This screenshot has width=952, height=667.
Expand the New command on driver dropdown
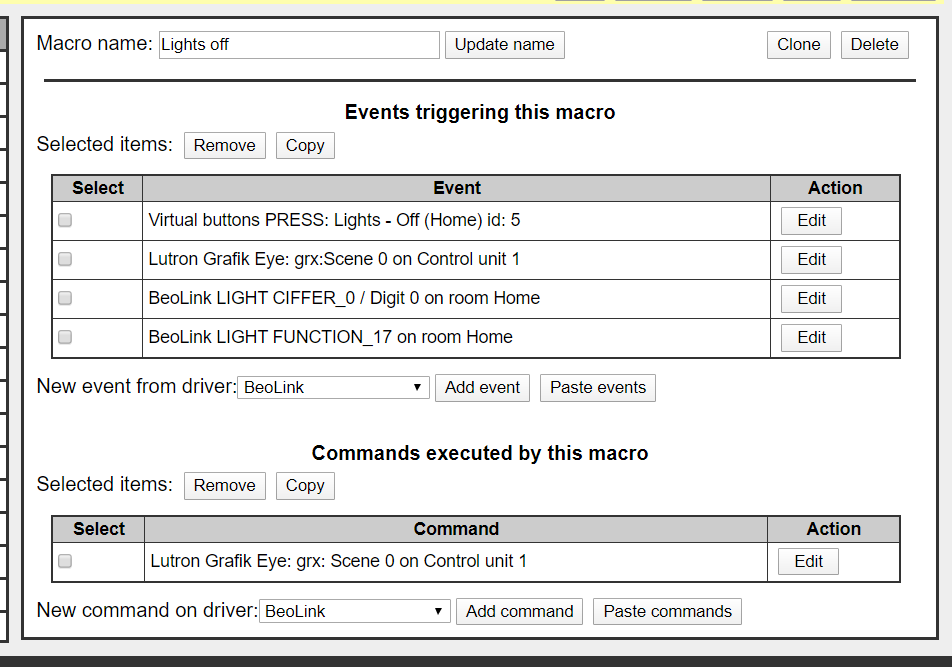(x=354, y=612)
